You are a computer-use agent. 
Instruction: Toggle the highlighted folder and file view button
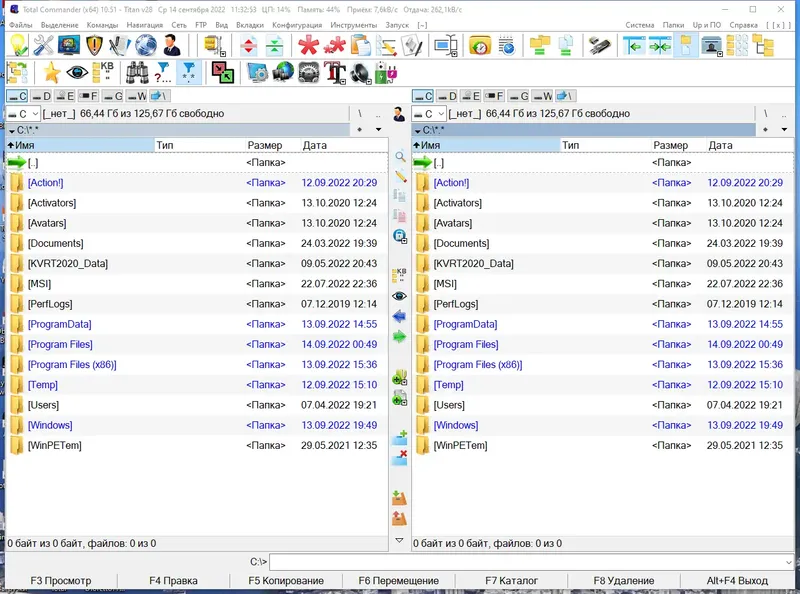point(686,45)
